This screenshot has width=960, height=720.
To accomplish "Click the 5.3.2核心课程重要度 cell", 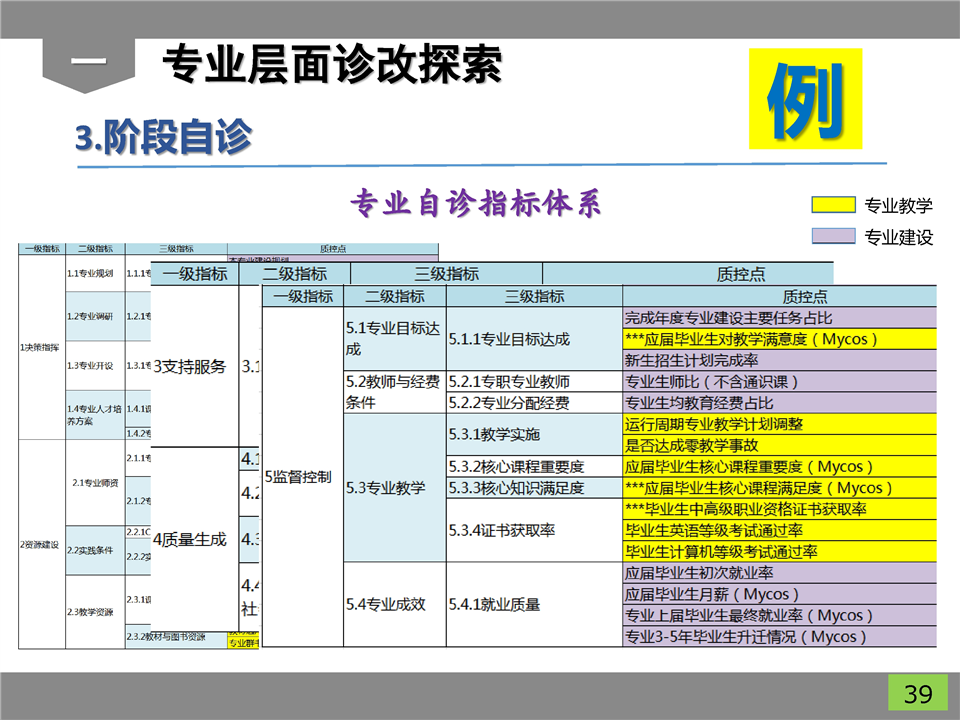I will point(534,467).
